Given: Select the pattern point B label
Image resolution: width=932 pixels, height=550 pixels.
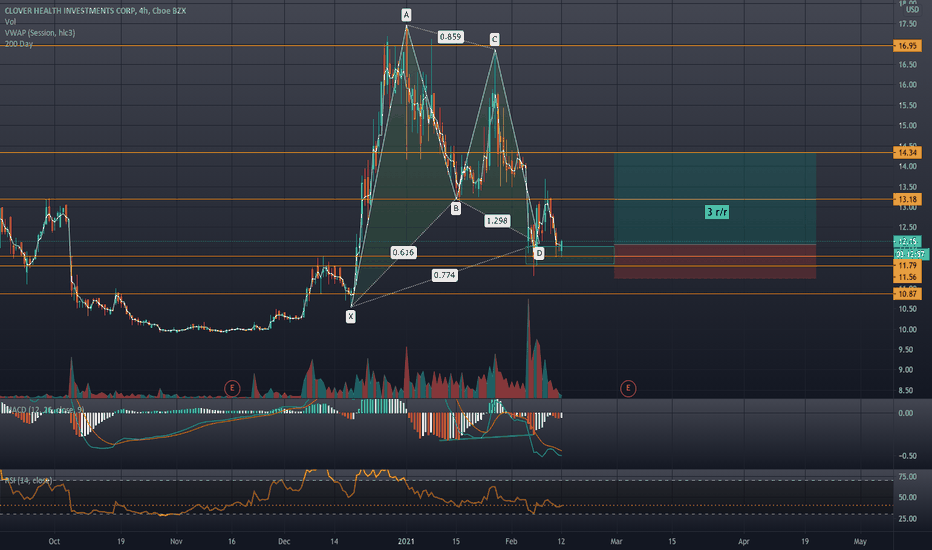Looking at the screenshot, I should (455, 209).
